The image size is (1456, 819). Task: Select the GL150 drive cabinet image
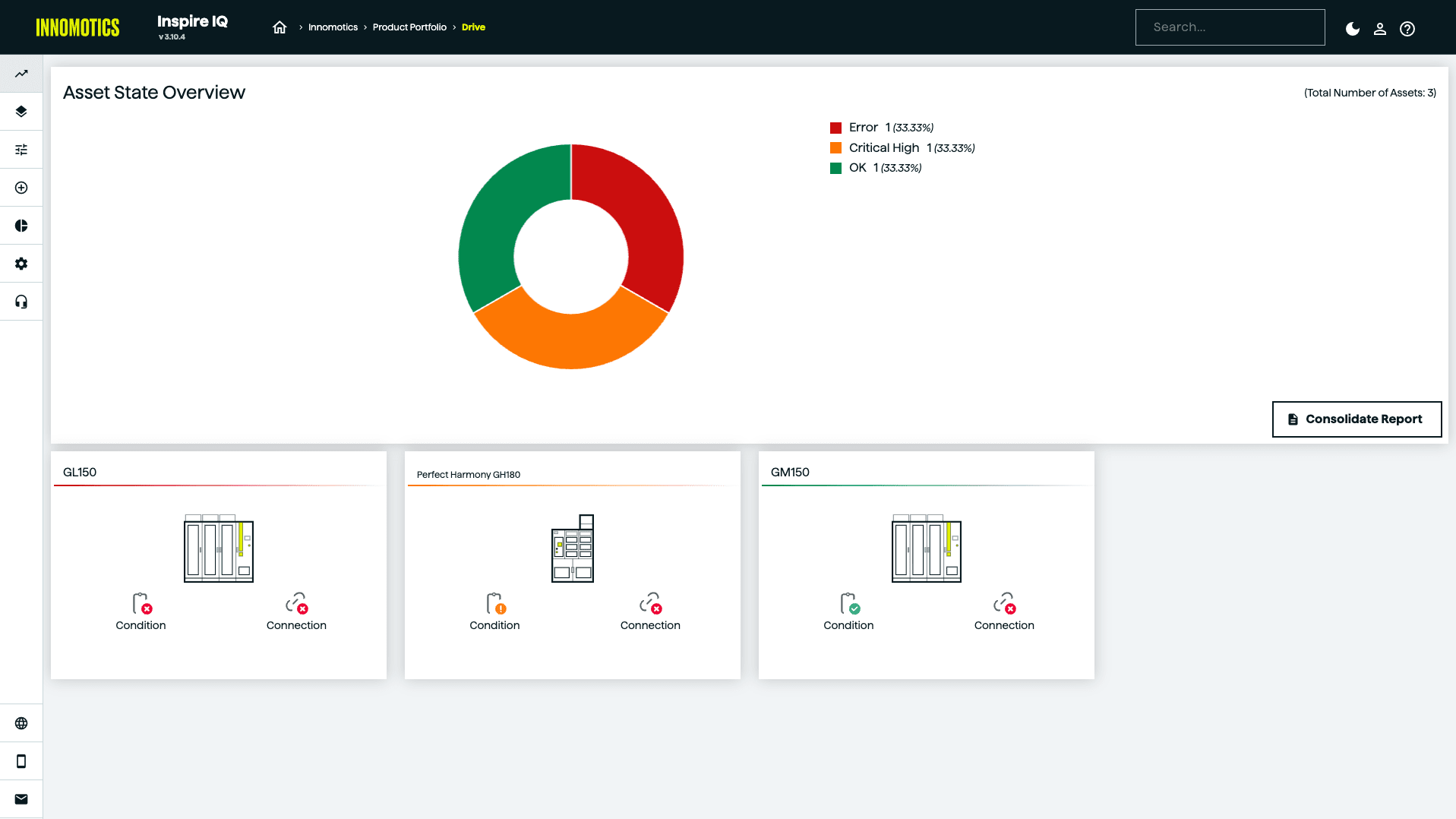219,549
